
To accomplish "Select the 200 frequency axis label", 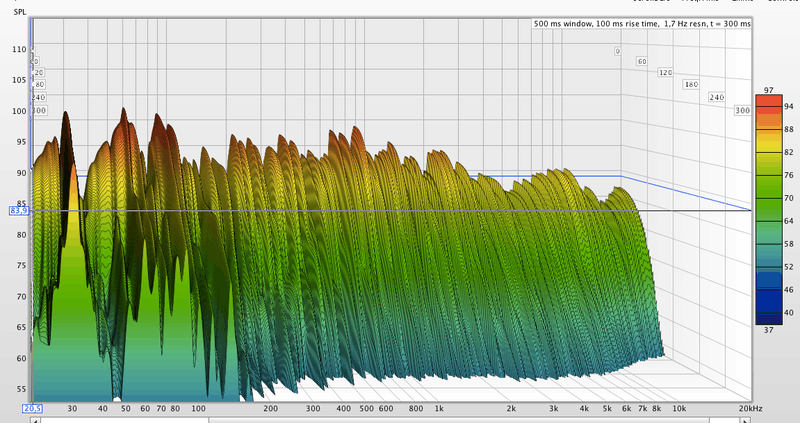I will click(x=270, y=408).
